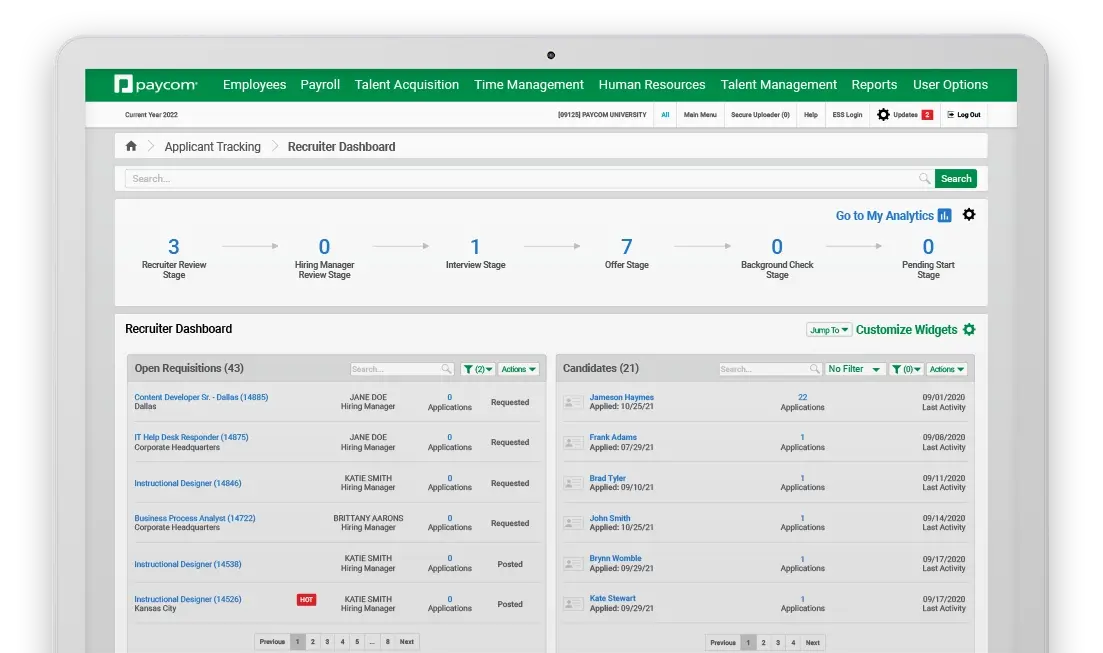This screenshot has width=1103, height=653.
Task: Open the Payroll menu
Action: click(320, 85)
